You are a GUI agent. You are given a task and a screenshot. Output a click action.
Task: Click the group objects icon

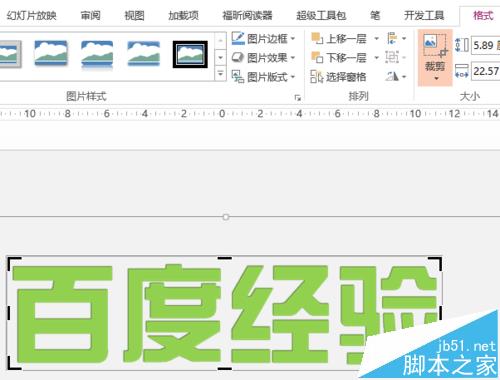coord(392,58)
